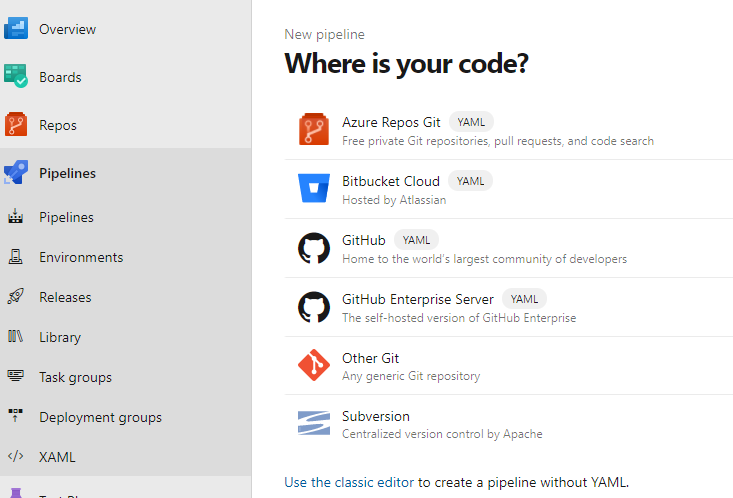Click the YAML badge beside Azure Repos Git
The height and width of the screenshot is (498, 733).
coord(471,122)
